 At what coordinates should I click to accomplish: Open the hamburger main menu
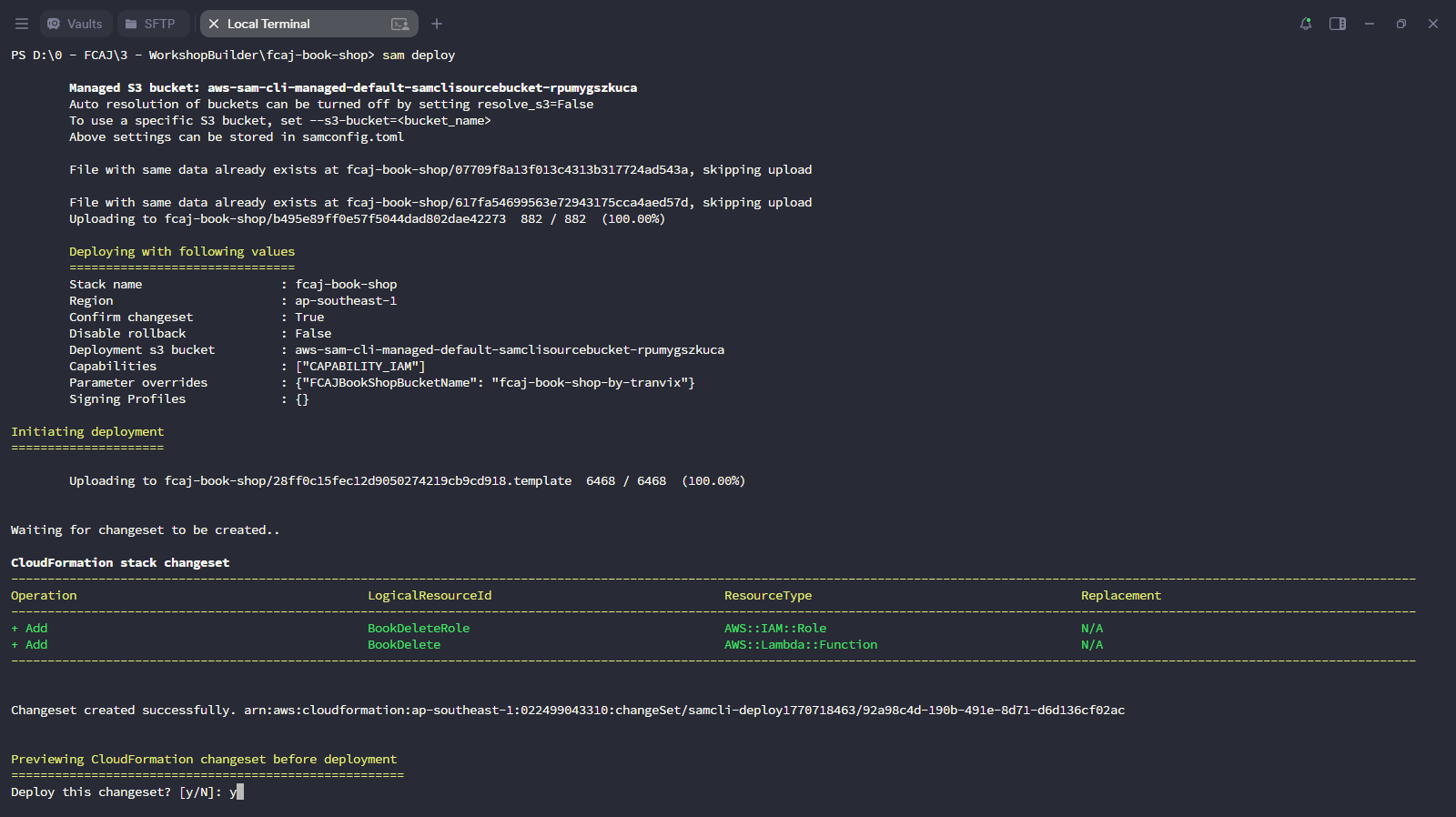tap(22, 24)
